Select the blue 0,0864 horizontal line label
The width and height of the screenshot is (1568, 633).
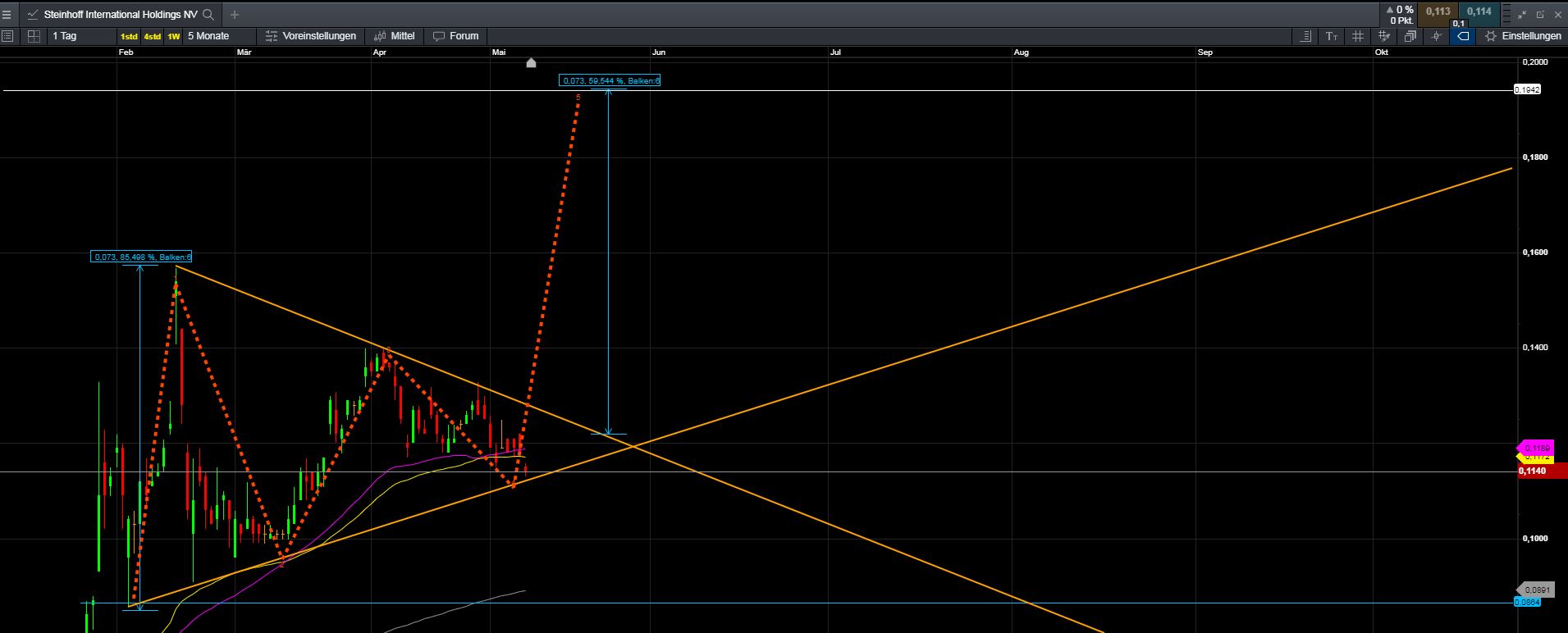(1527, 602)
